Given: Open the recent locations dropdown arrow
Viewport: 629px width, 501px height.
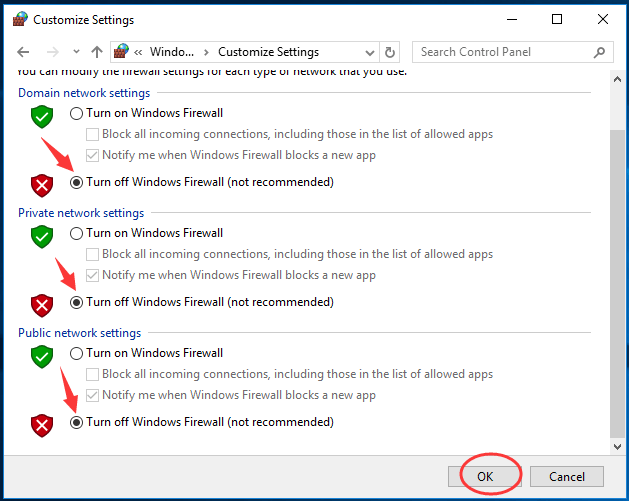Looking at the screenshot, I should click(76, 52).
